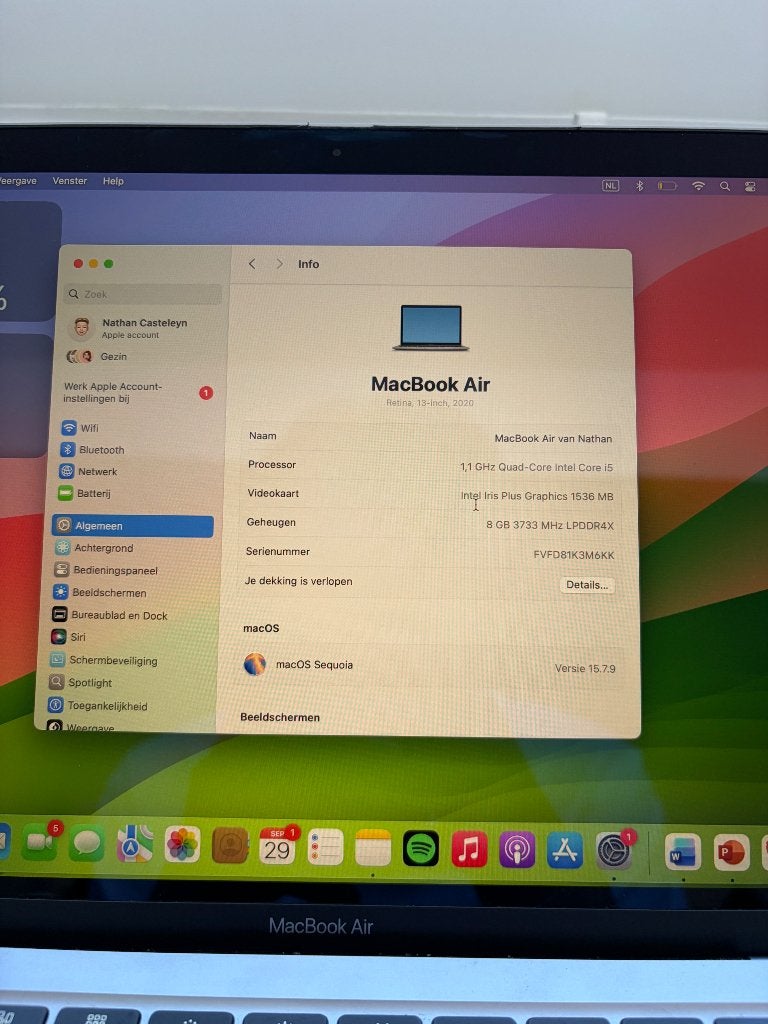Go back with the left chevron
The height and width of the screenshot is (1024, 768).
point(252,264)
